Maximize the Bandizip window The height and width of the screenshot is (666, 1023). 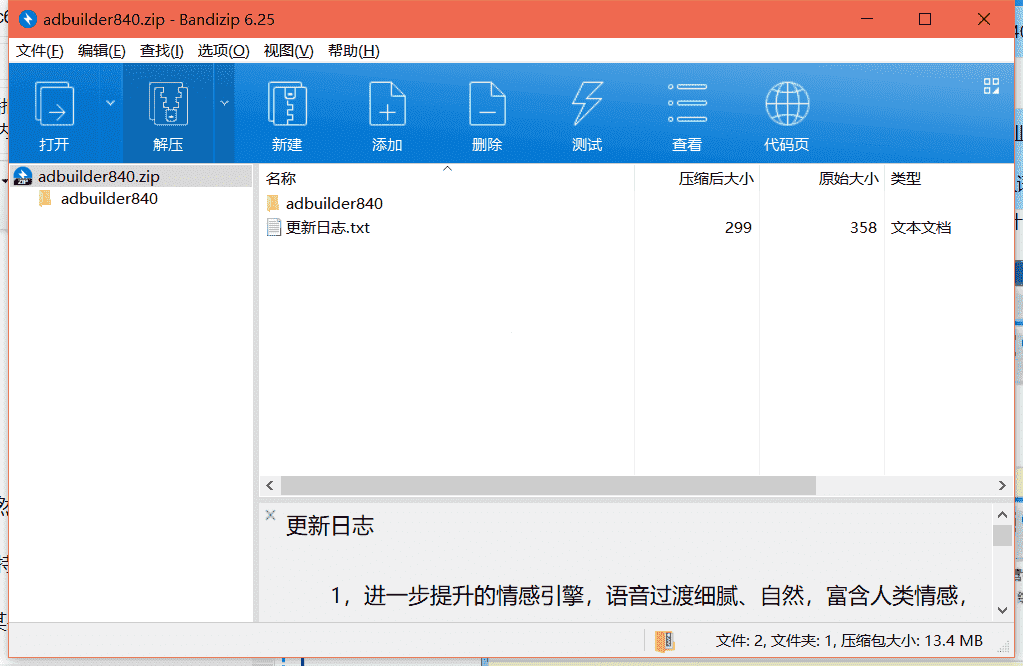click(924, 19)
